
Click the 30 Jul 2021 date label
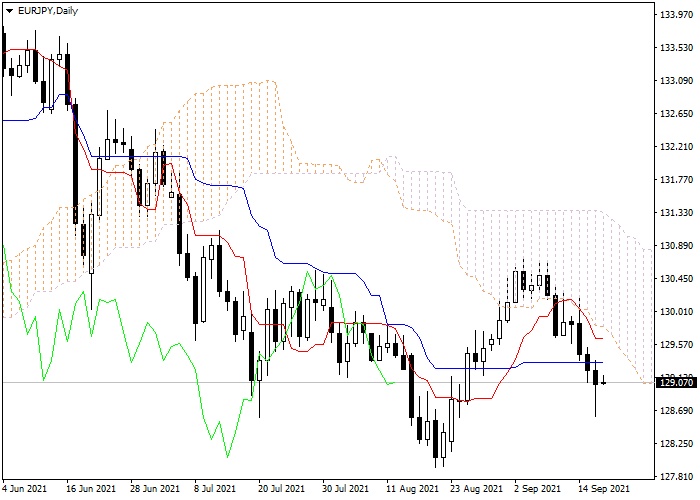click(344, 489)
